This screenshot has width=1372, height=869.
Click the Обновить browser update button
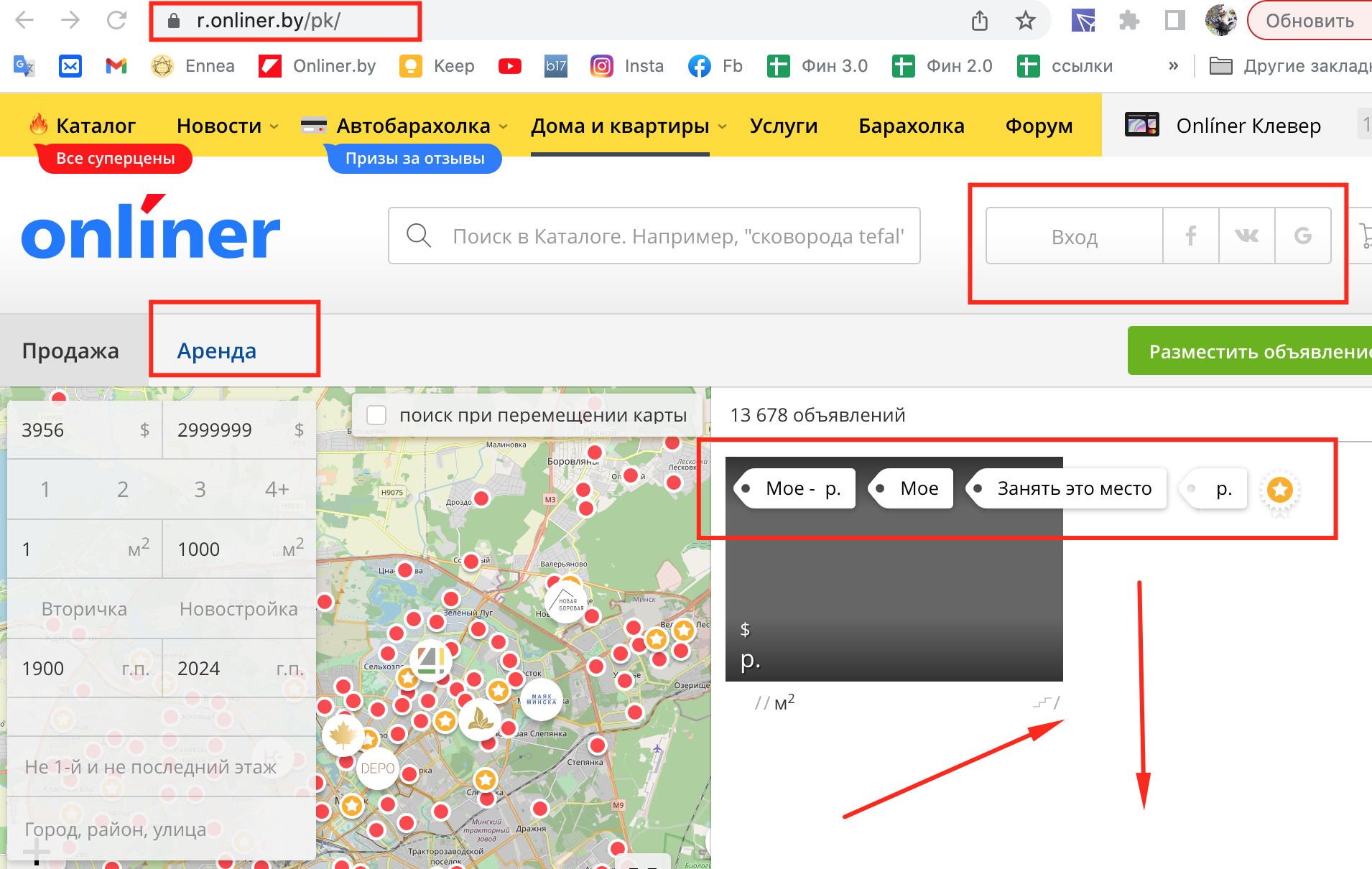tap(1310, 21)
